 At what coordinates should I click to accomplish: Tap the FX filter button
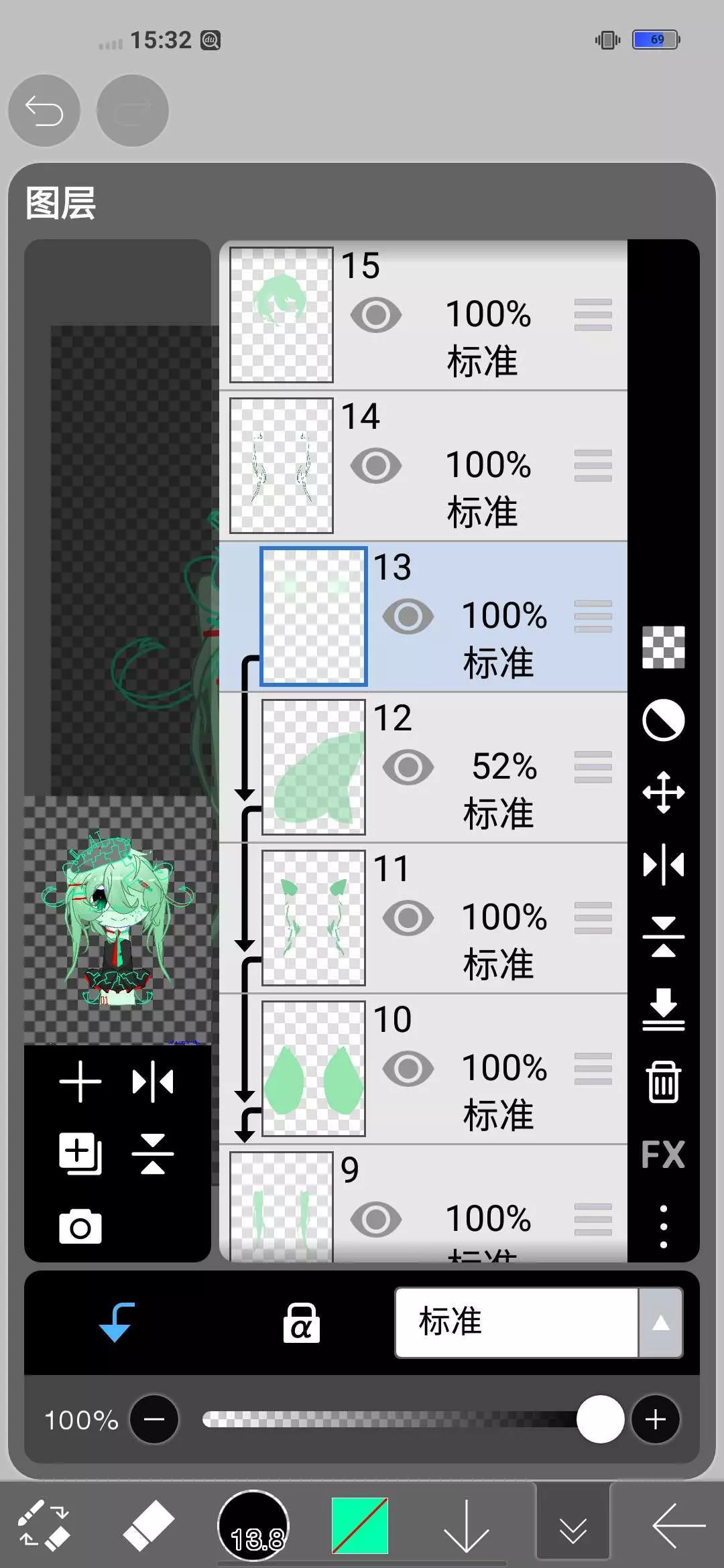click(x=663, y=1154)
